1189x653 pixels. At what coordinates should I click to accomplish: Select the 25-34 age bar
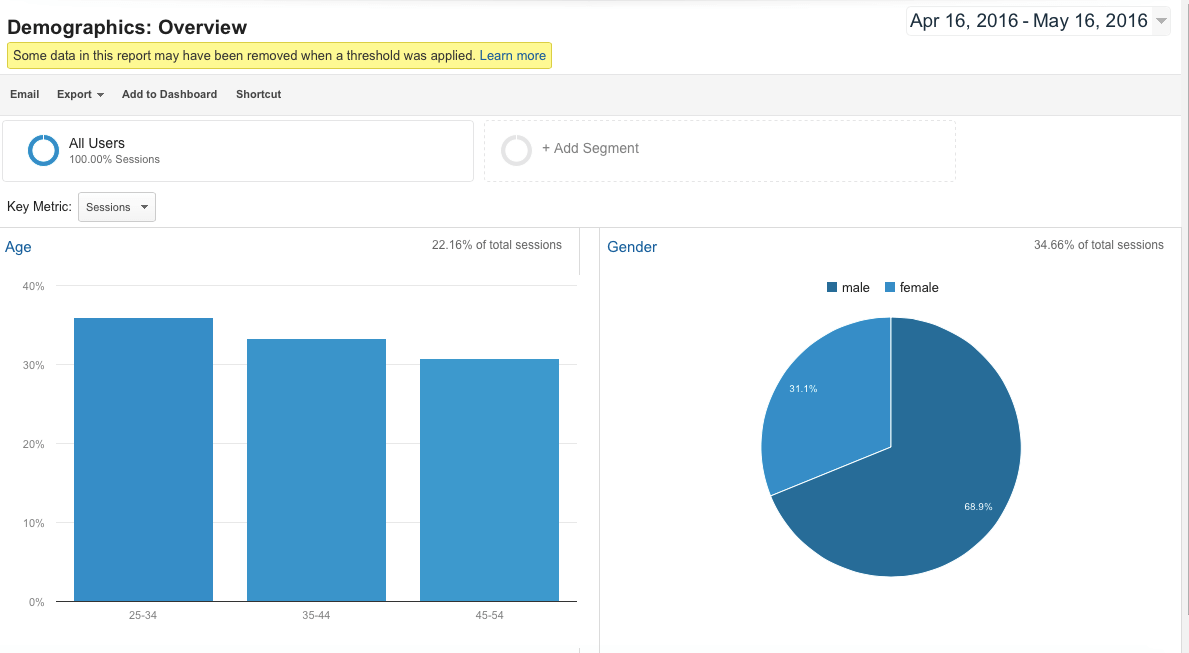143,460
